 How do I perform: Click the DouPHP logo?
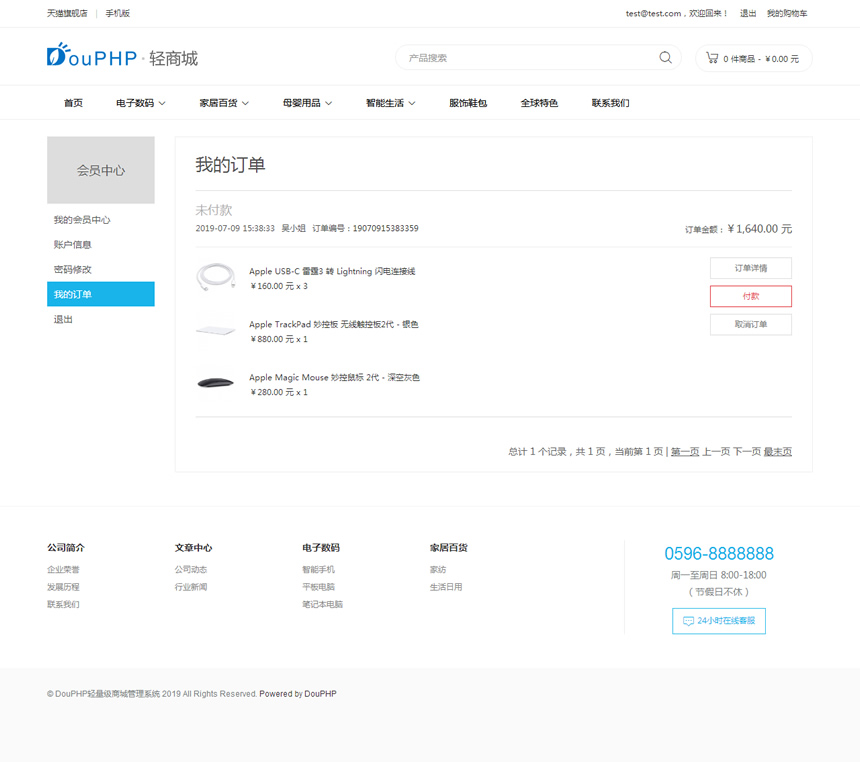click(122, 55)
